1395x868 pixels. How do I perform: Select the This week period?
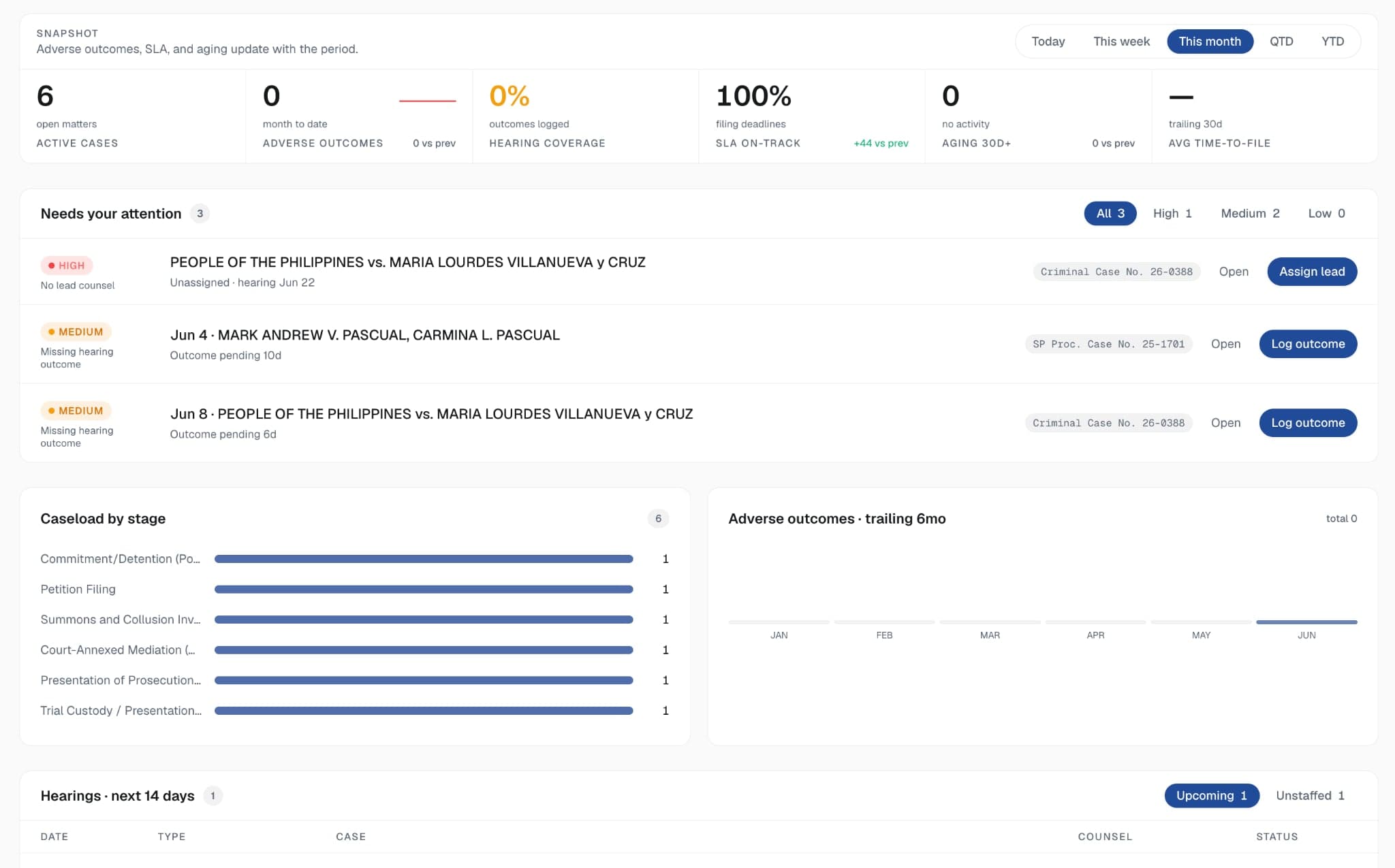click(1121, 42)
